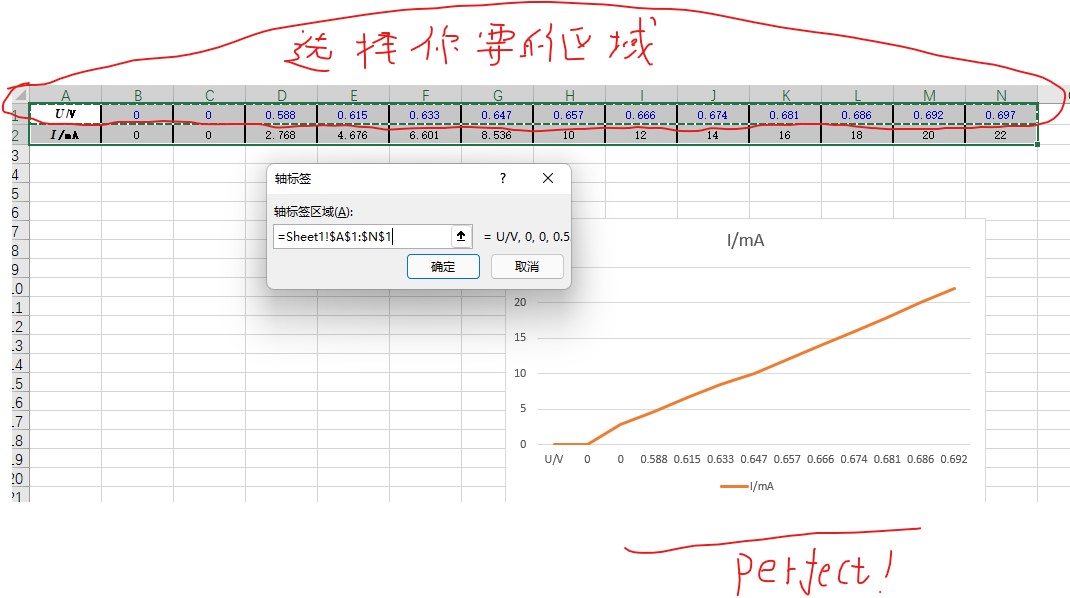The image size is (1070, 598).
Task: Select cell with value 0.697
Action: coord(1001,115)
